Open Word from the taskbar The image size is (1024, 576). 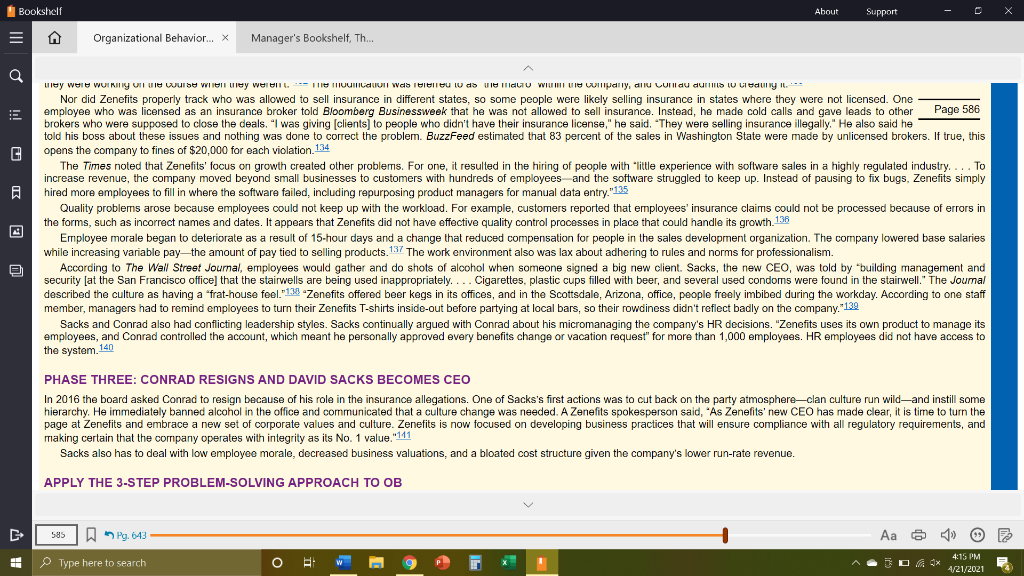pyautogui.click(x=343, y=562)
